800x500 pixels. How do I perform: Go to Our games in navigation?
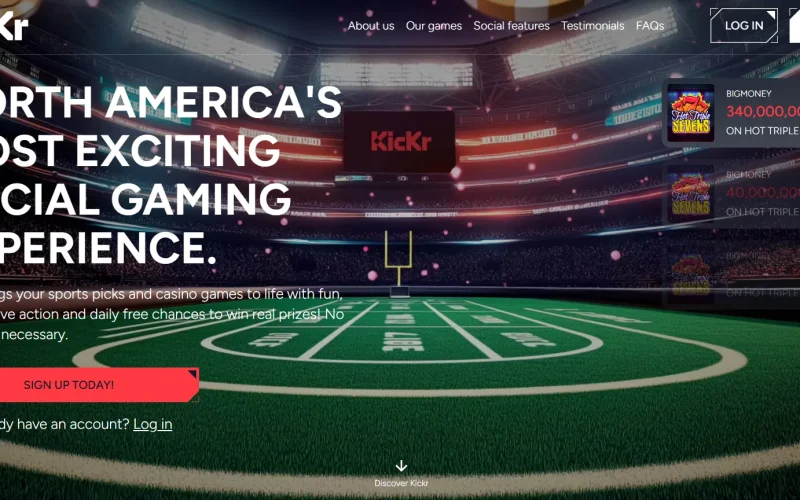[434, 26]
